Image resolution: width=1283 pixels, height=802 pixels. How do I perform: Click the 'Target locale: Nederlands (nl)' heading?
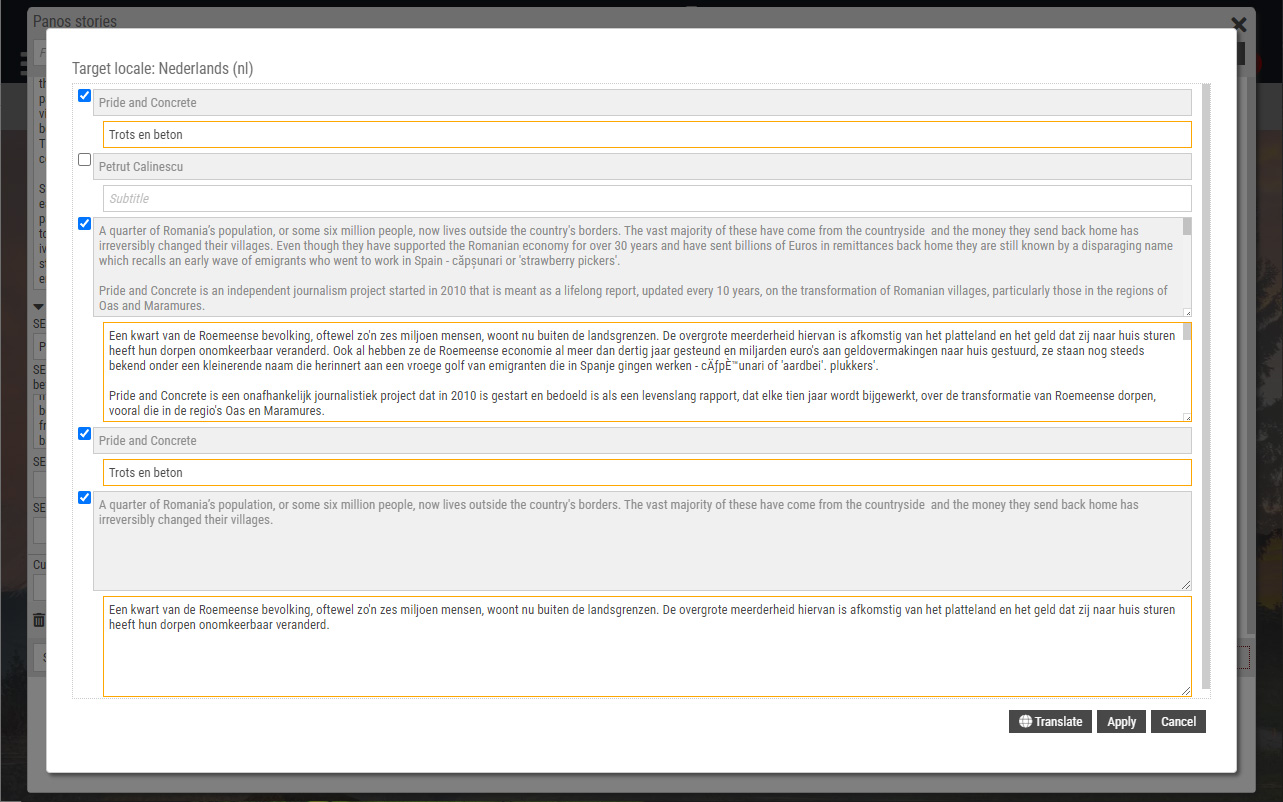(x=162, y=69)
